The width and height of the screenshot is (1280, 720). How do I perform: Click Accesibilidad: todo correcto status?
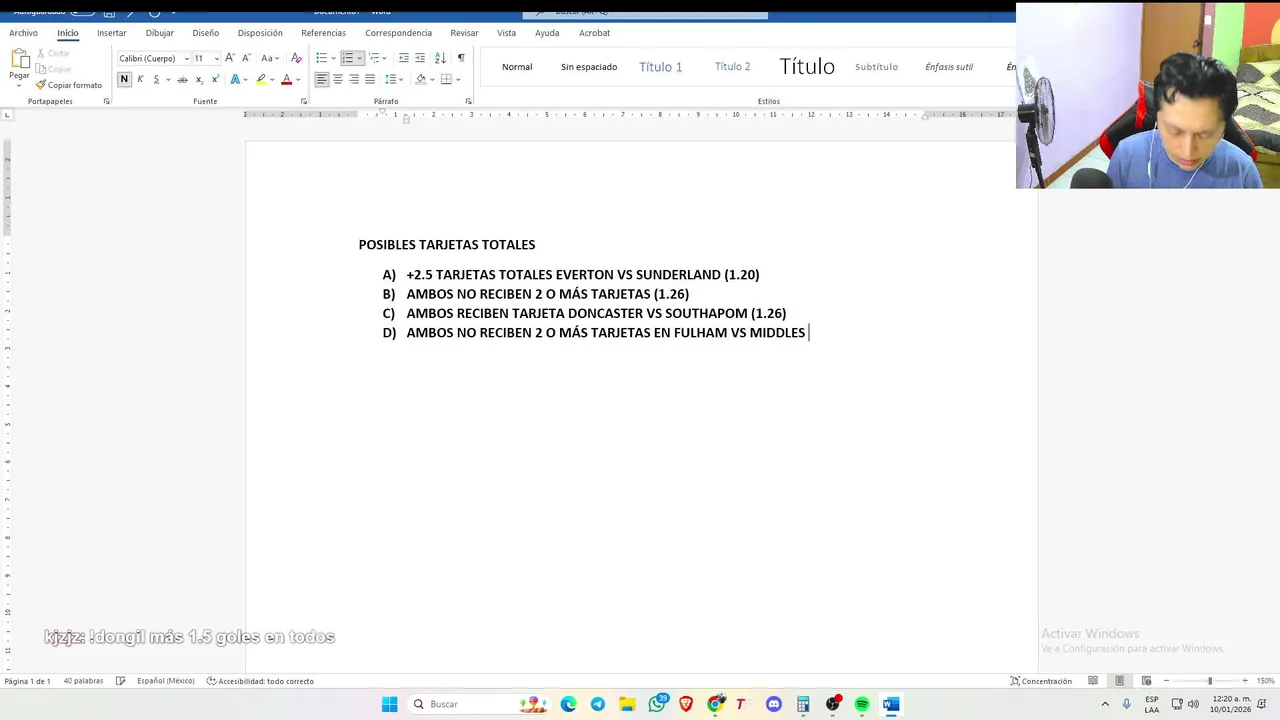(x=260, y=681)
